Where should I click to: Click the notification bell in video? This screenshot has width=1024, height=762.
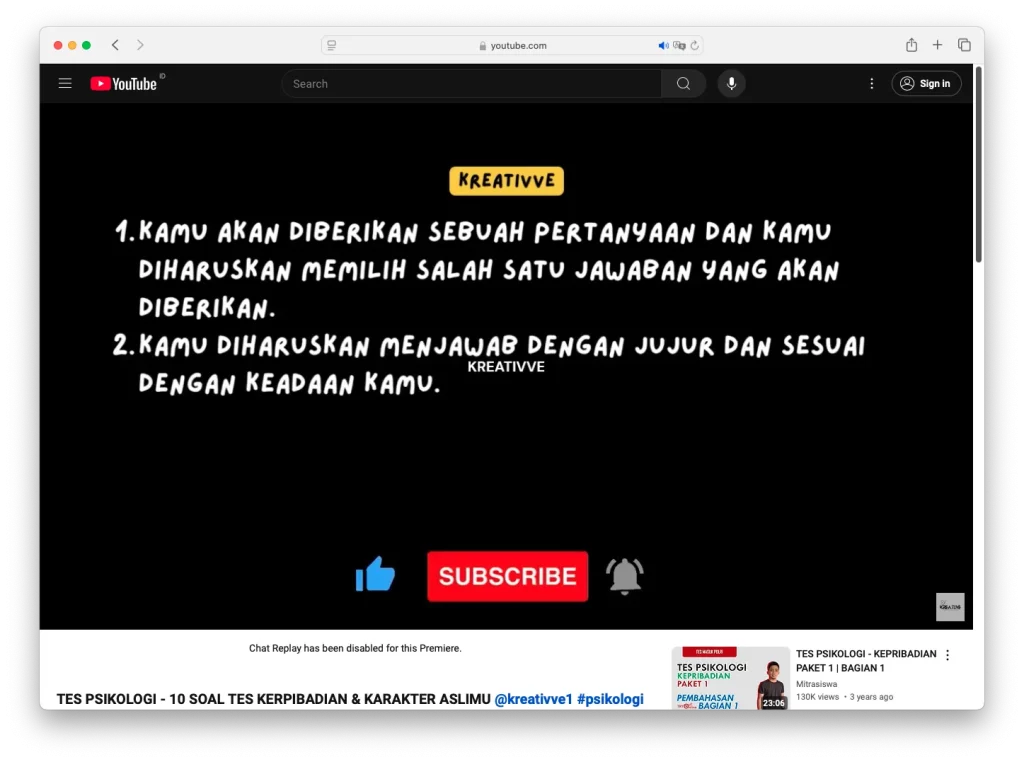(x=624, y=576)
